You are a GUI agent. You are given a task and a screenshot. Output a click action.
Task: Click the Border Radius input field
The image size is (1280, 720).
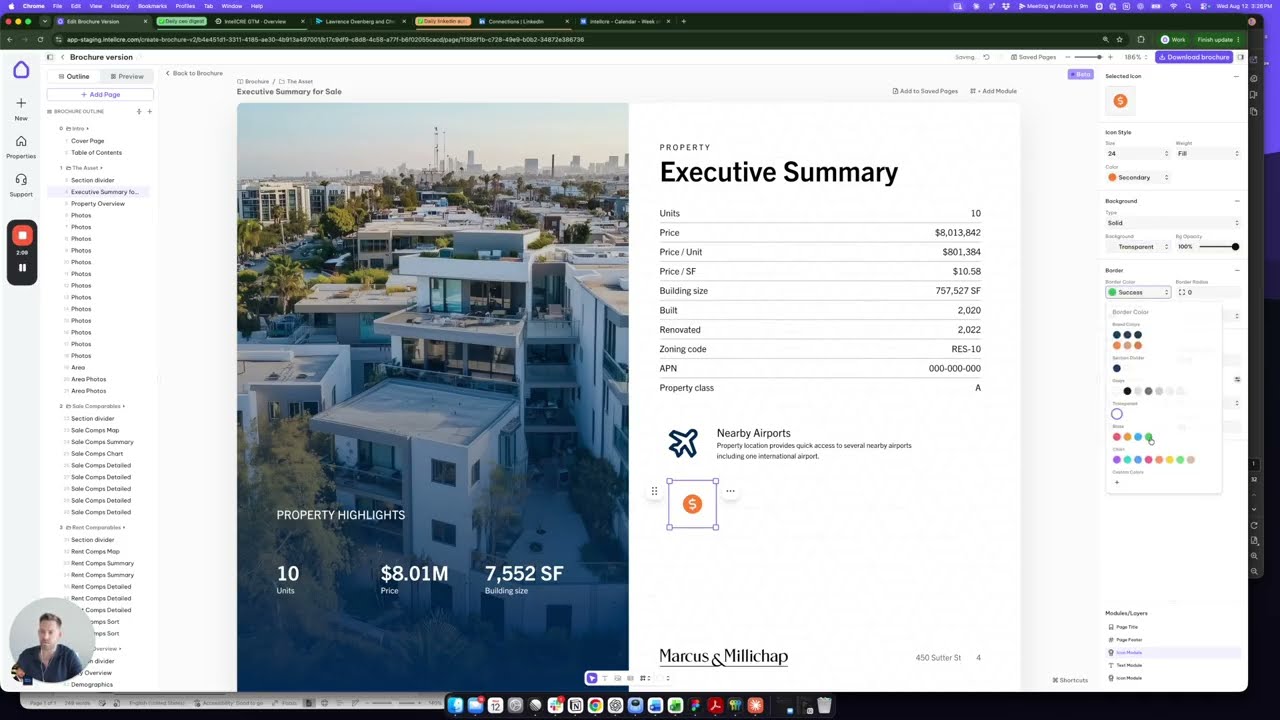1208,292
